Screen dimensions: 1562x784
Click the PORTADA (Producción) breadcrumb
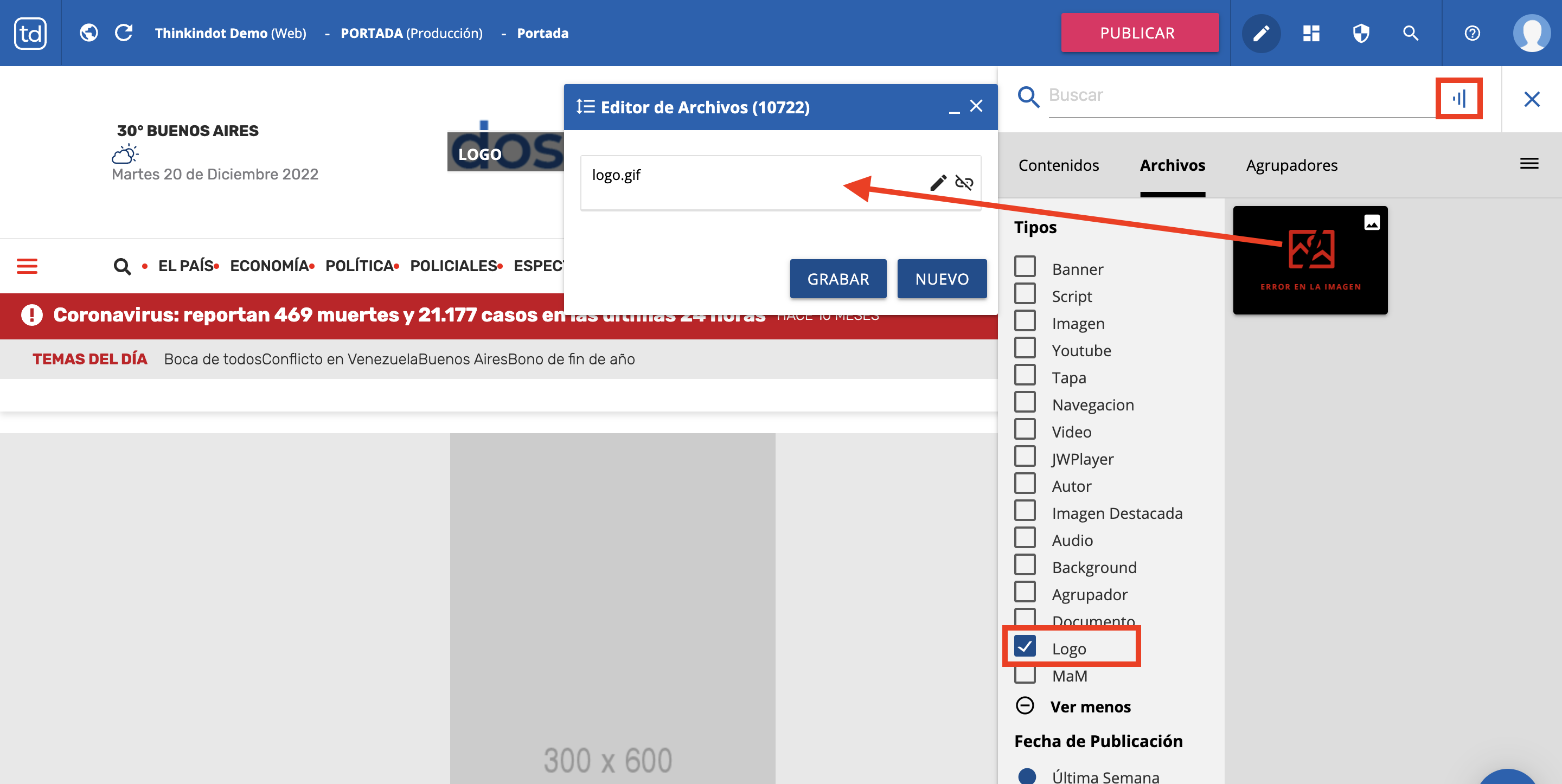point(411,33)
